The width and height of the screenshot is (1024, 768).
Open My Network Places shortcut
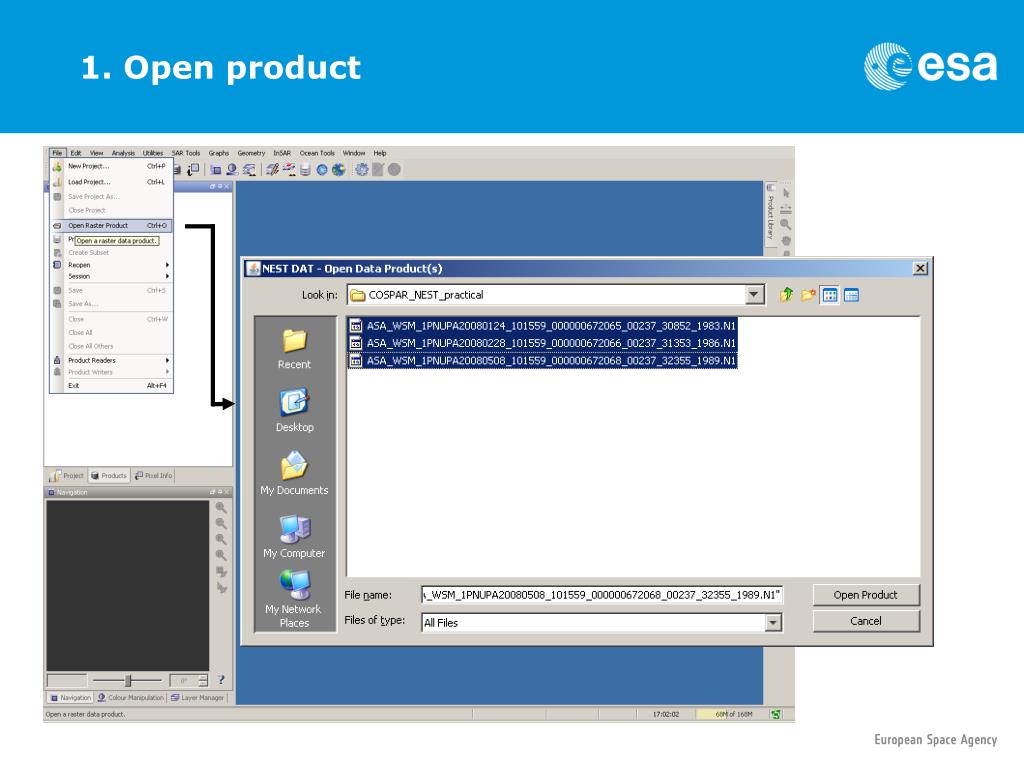coord(294,600)
